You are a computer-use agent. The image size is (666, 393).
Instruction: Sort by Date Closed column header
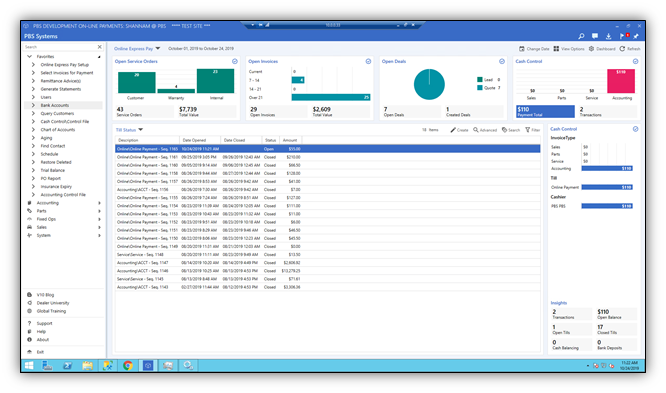coord(241,140)
